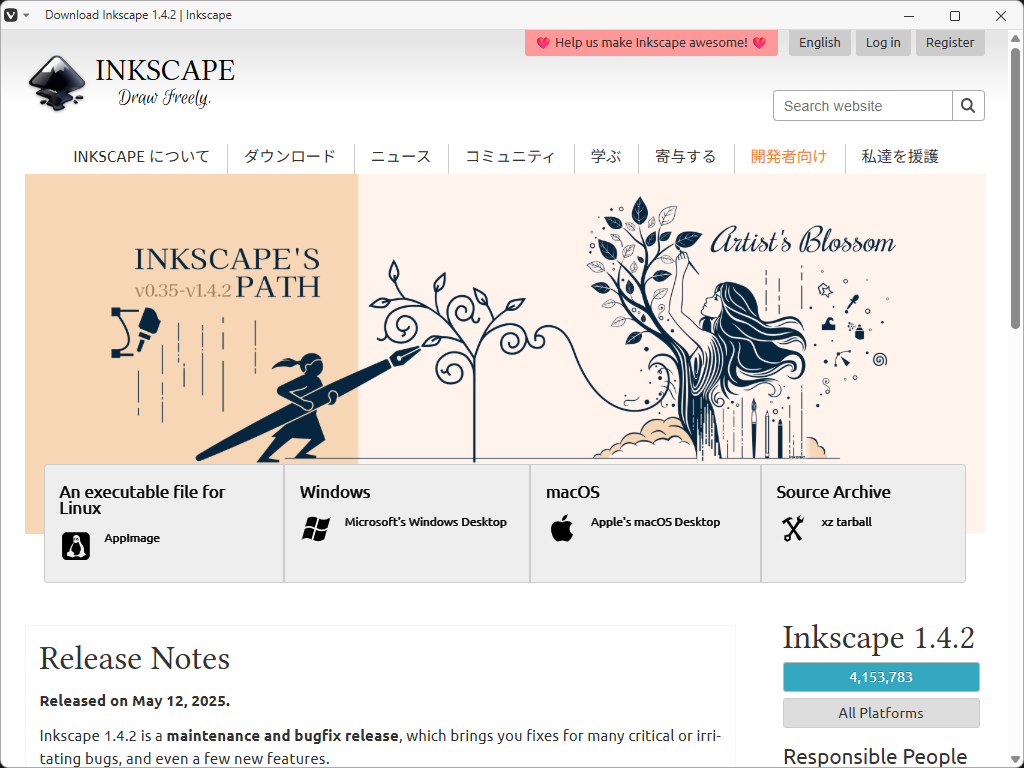Click the 4,153,783 download count bar
The image size is (1024, 768).
coord(881,677)
